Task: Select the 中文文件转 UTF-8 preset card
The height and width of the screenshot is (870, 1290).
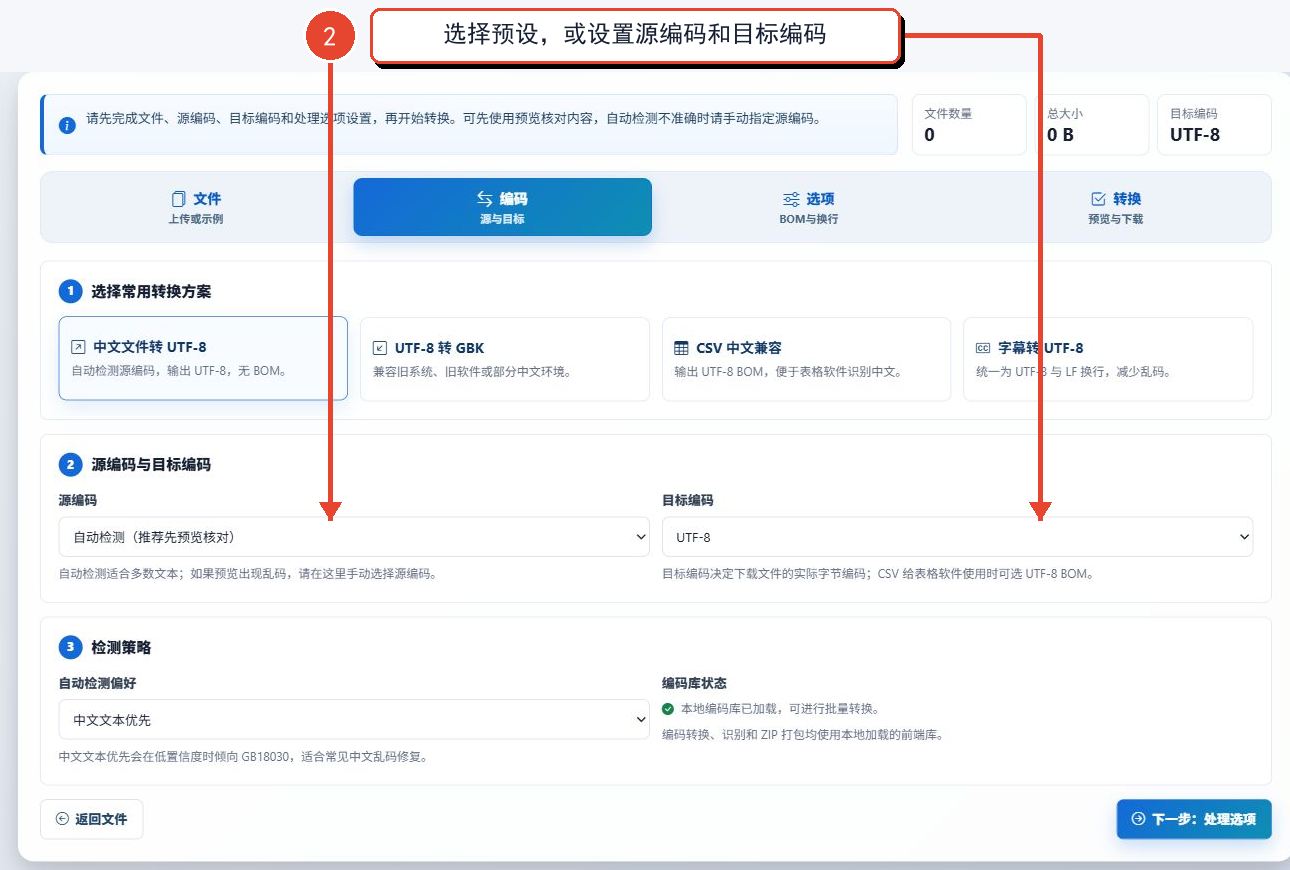Action: (x=203, y=358)
